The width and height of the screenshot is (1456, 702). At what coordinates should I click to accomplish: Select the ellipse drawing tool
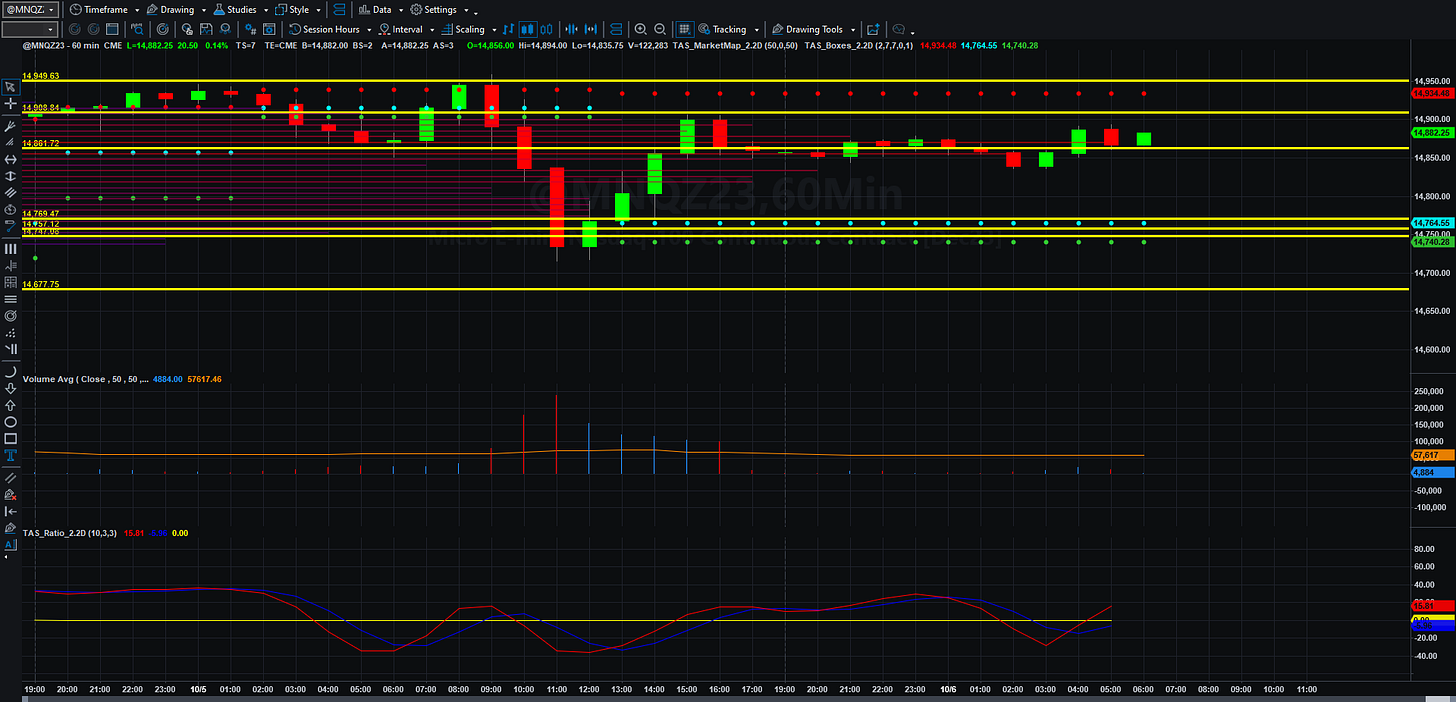point(10,422)
